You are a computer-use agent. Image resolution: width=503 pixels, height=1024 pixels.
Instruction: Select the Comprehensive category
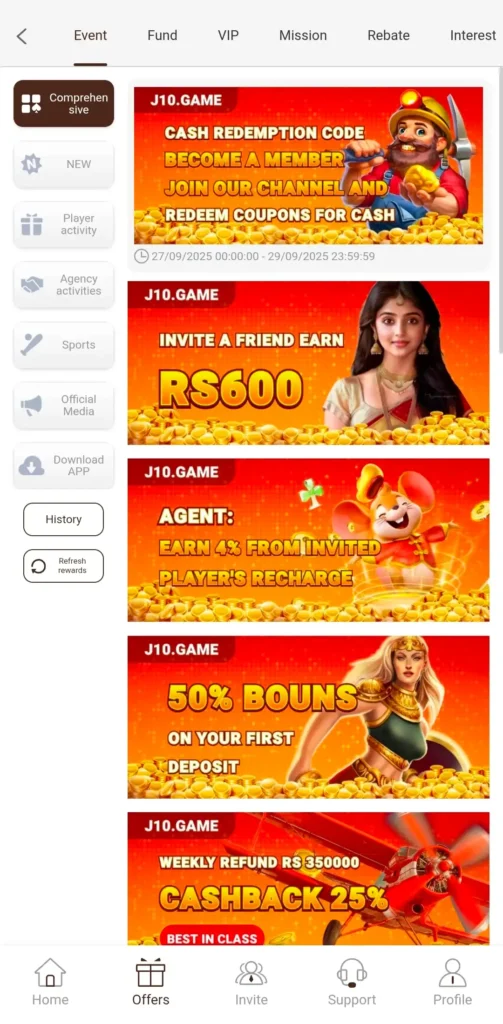click(63, 103)
